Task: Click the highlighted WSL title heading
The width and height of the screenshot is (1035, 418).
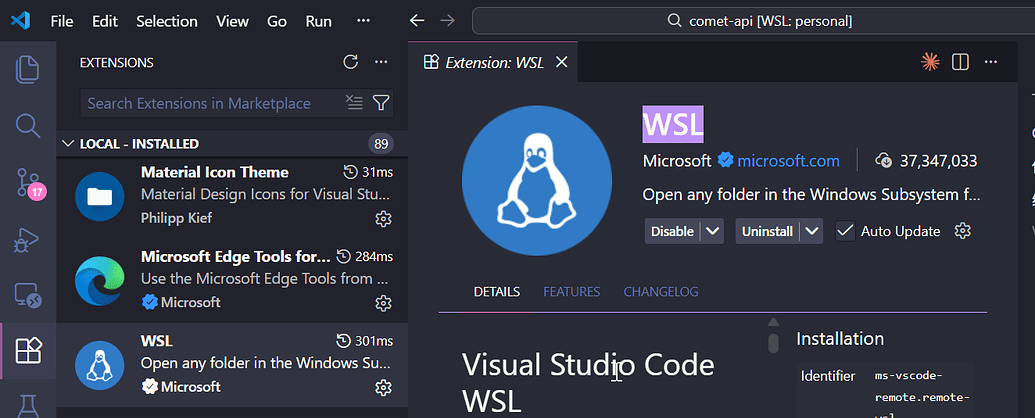Action: (673, 124)
